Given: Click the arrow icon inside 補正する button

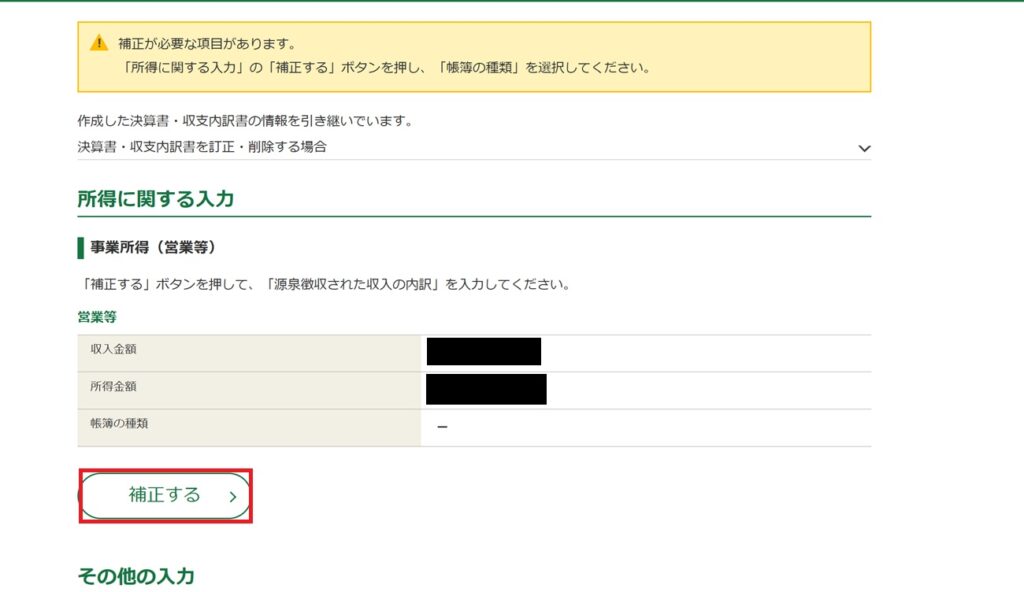Looking at the screenshot, I should 232,496.
